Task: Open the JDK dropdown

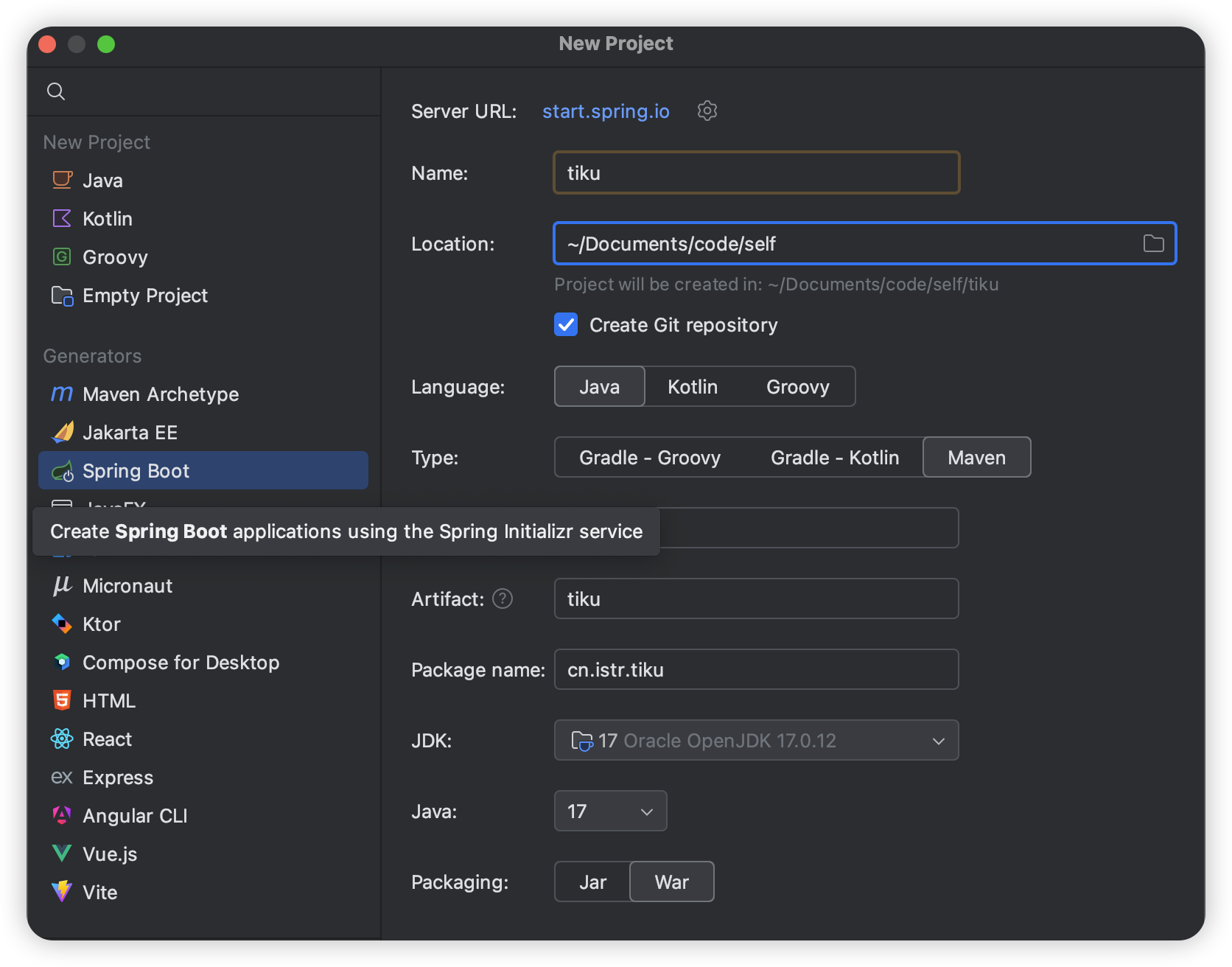Action: 756,741
